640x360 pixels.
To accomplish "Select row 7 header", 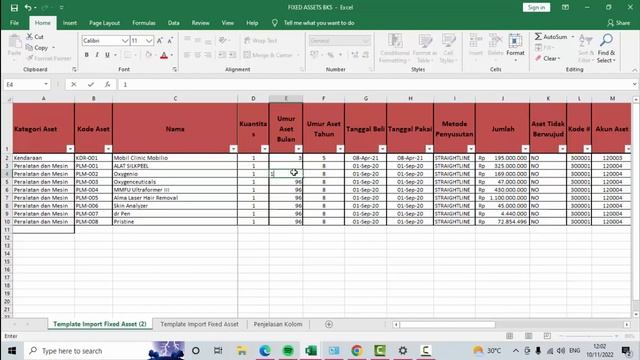I will (7, 198).
